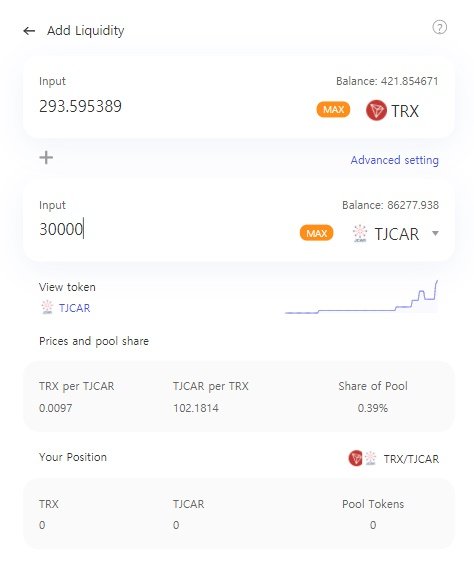Viewport: 474px width, 565px height.
Task: Click the plus icon between inputs
Action: [46, 157]
